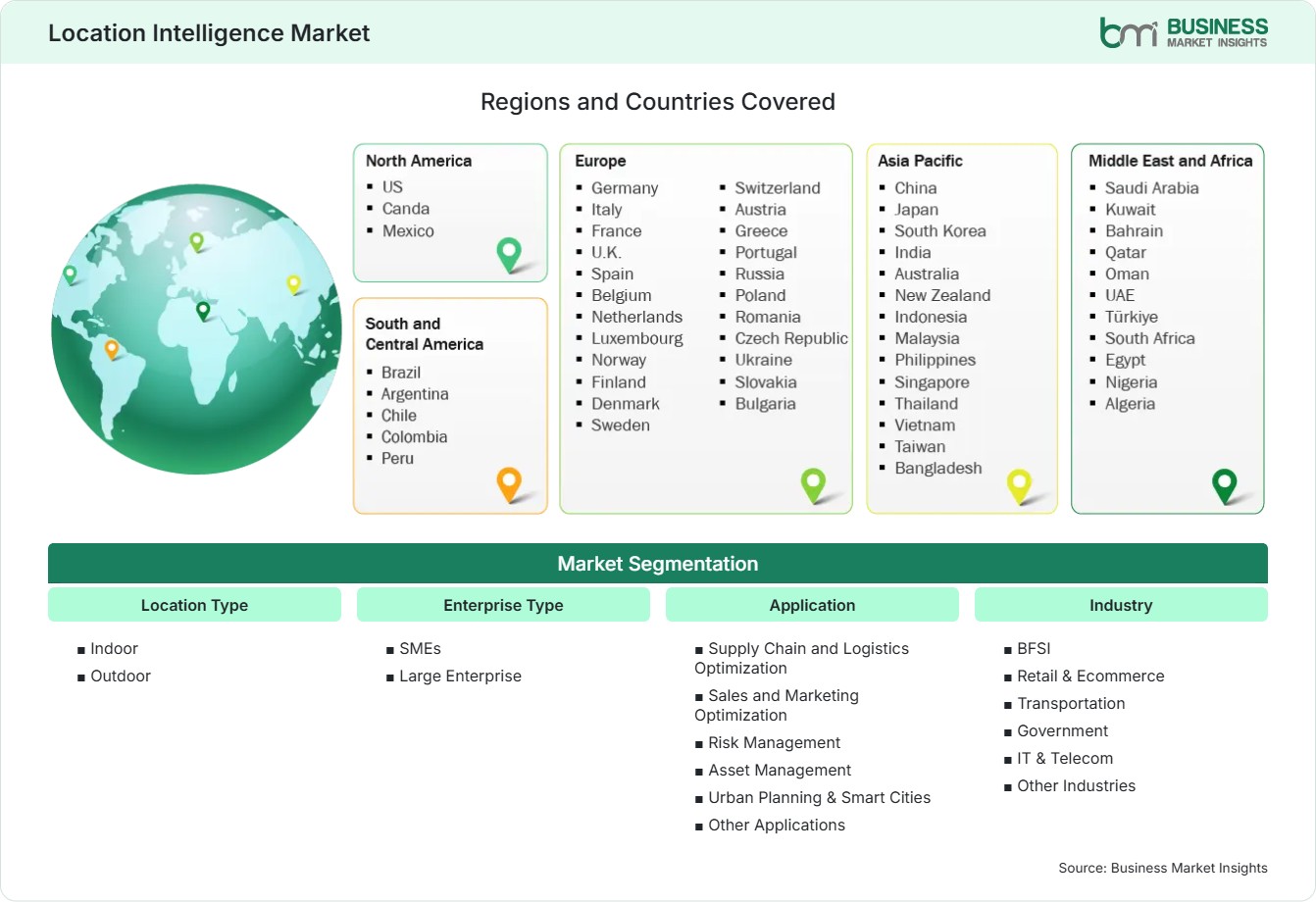The width and height of the screenshot is (1316, 902).
Task: Click Switzerland in Europe list
Action: (778, 188)
